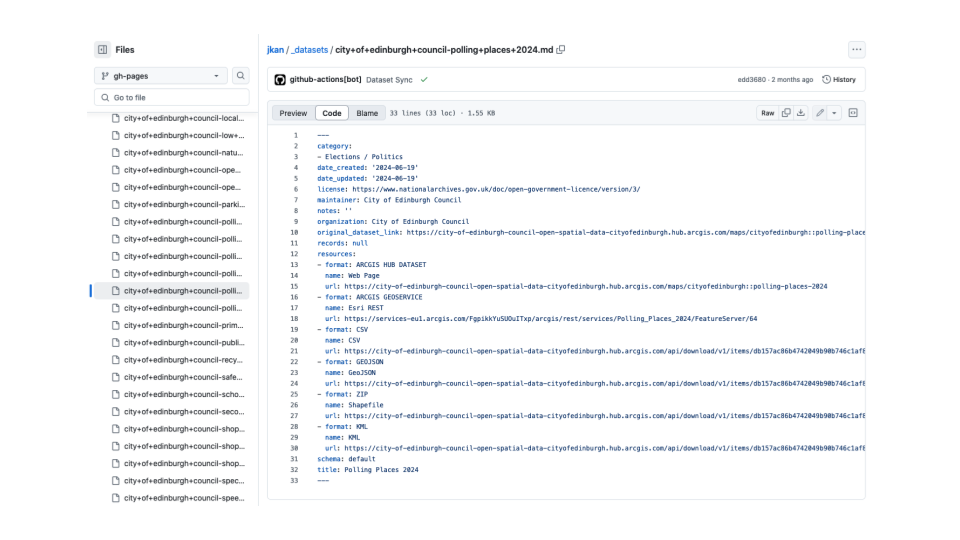Click the Raw button
This screenshot has width=960, height=540.
[768, 113]
